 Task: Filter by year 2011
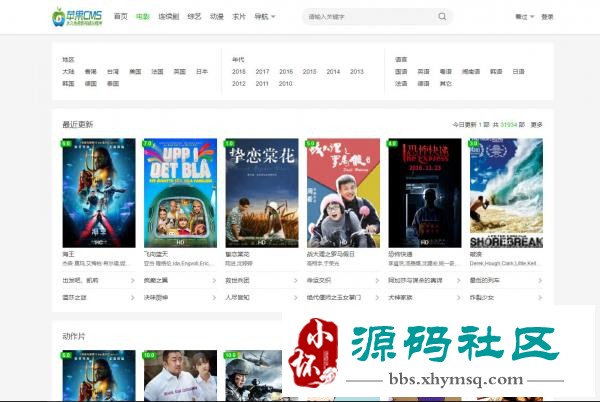[262, 83]
